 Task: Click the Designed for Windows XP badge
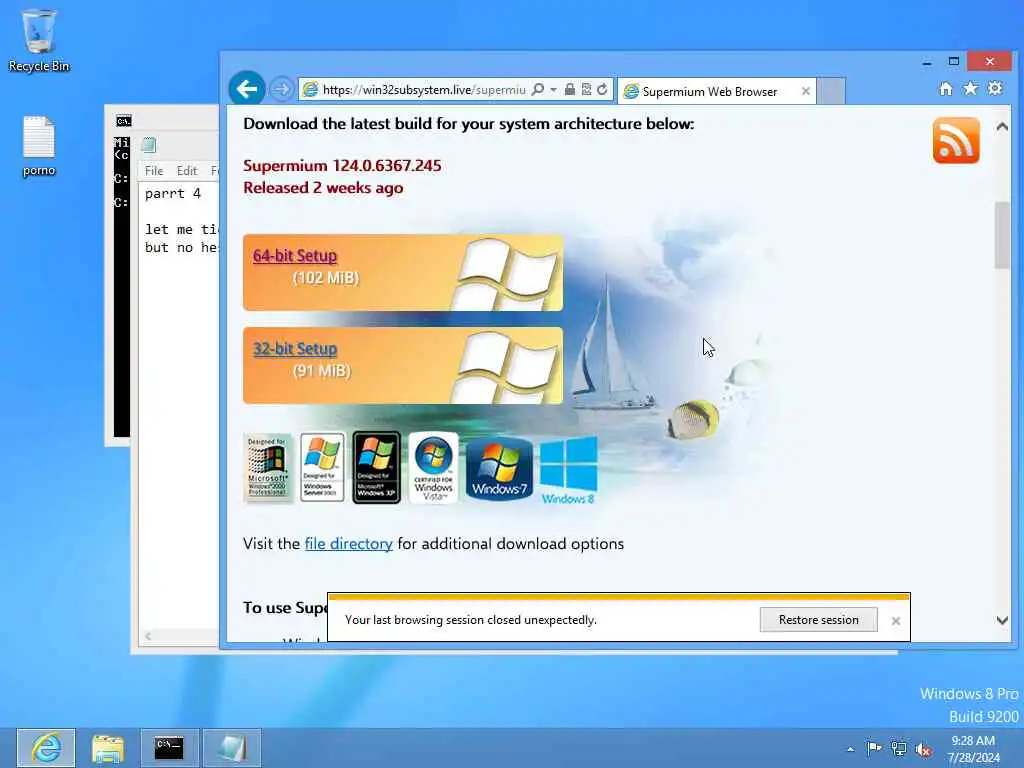[376, 468]
